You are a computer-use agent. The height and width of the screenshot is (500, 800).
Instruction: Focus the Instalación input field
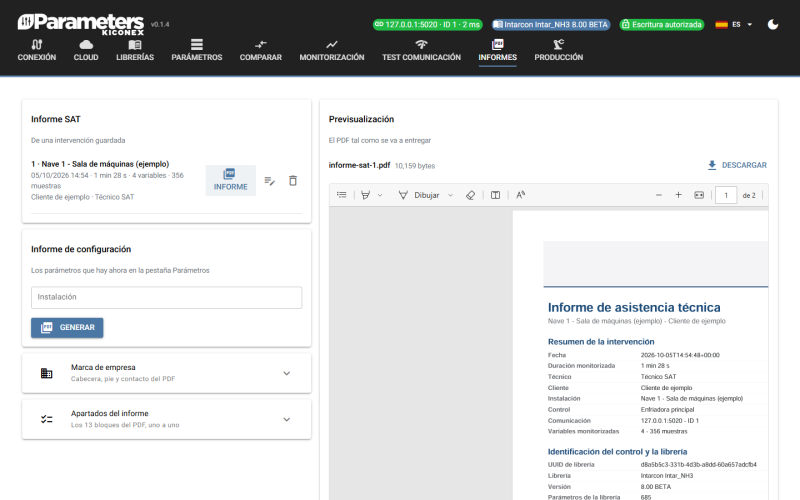(x=166, y=297)
